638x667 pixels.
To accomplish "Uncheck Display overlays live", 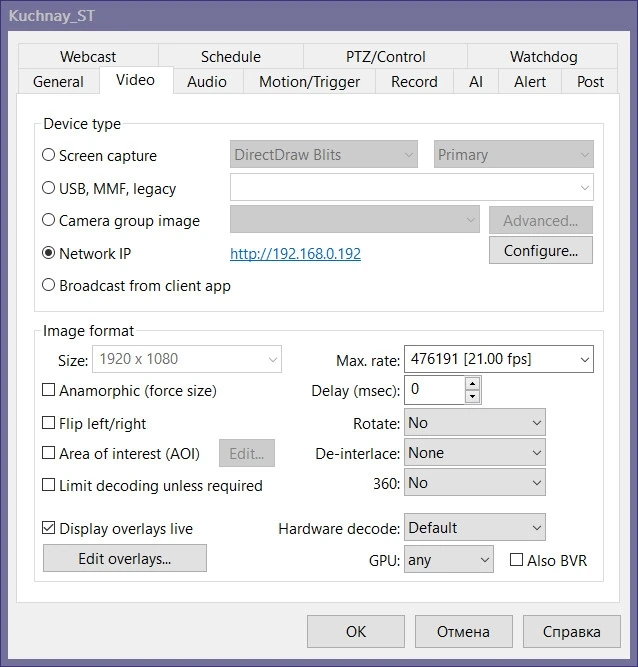I will point(48,528).
